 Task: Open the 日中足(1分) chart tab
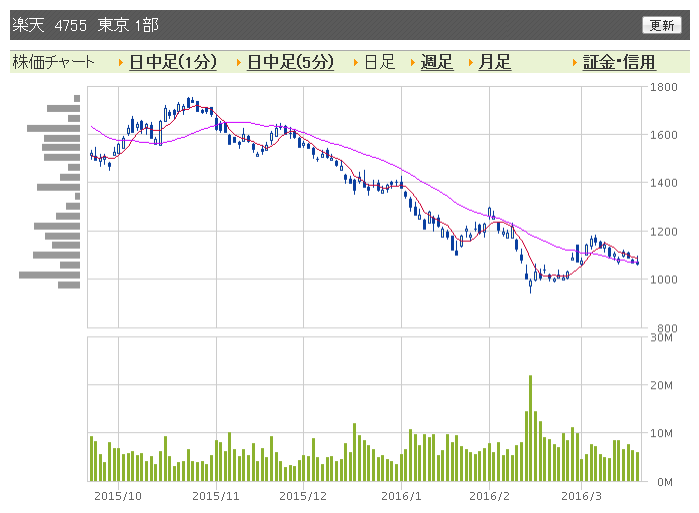click(173, 62)
